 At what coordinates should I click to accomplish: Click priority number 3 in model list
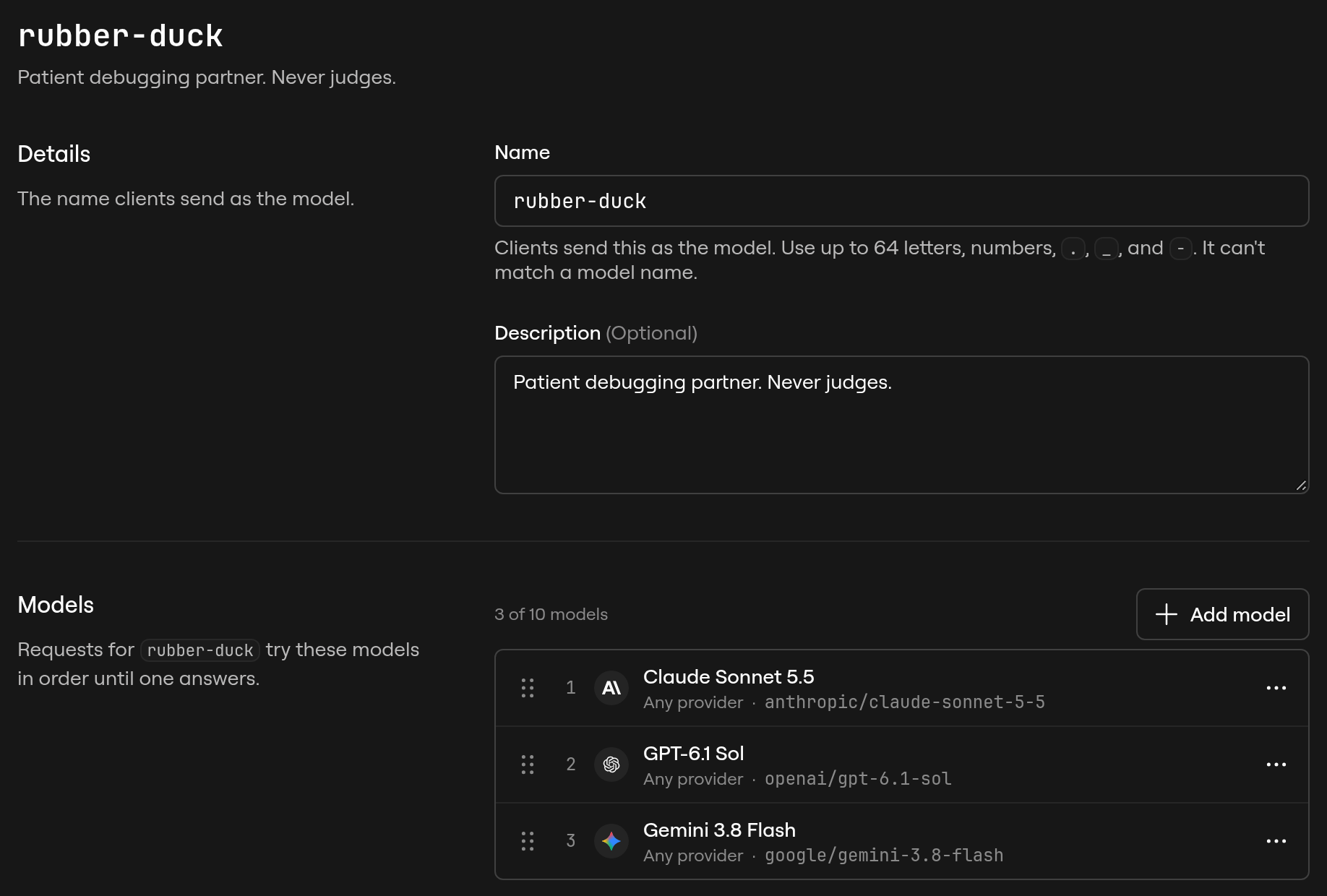click(571, 841)
